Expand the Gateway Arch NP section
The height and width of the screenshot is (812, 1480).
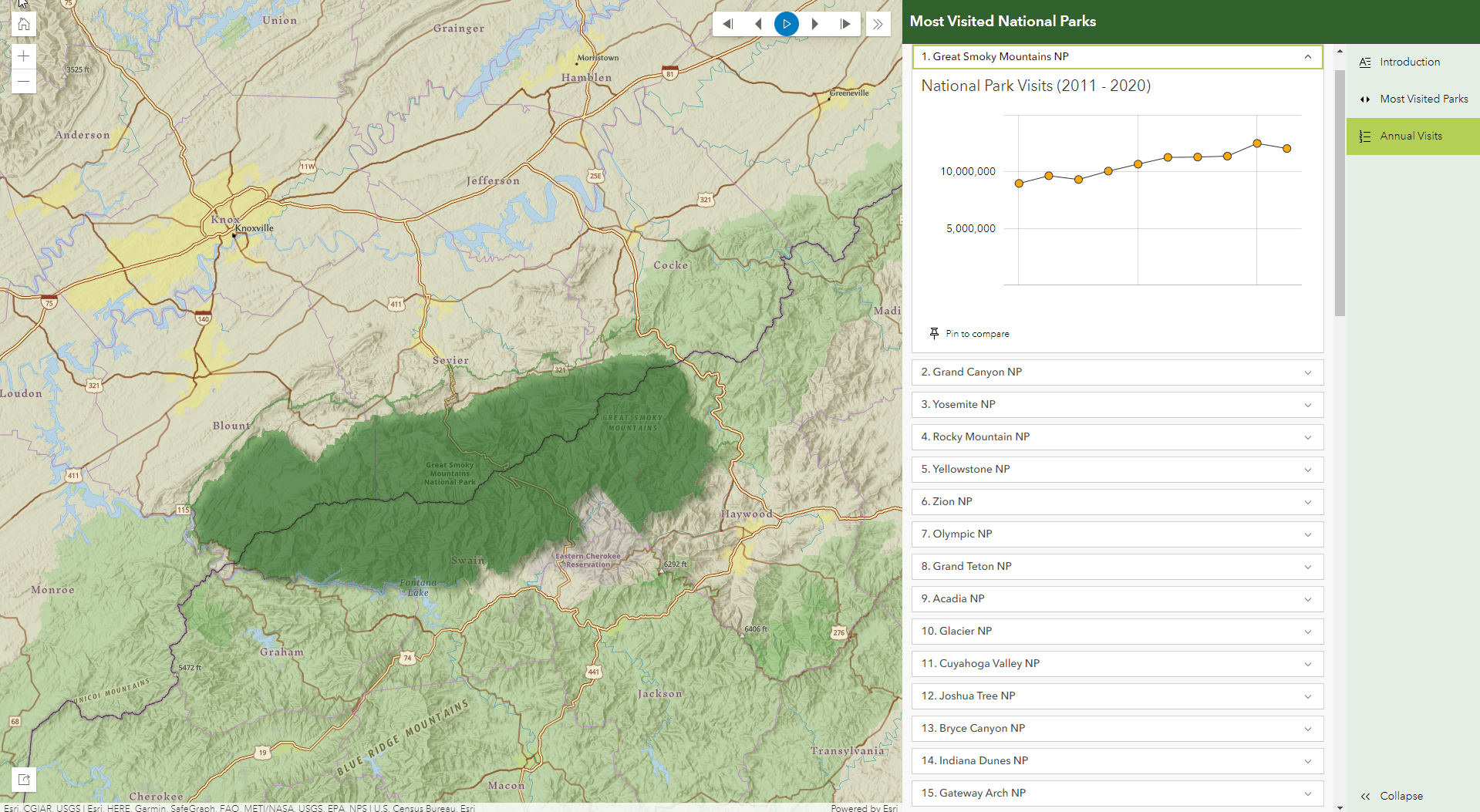tap(1118, 793)
